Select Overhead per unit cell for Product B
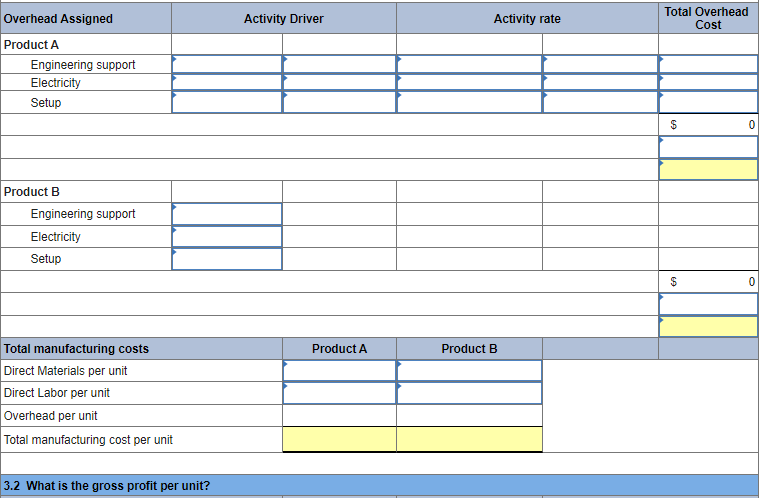The image size is (762, 498). click(x=469, y=416)
